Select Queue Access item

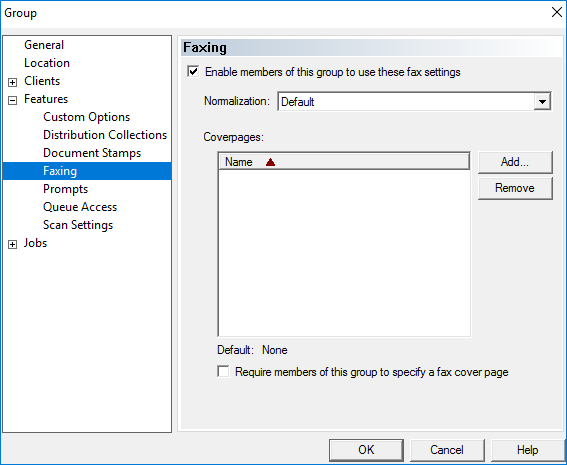tap(80, 207)
